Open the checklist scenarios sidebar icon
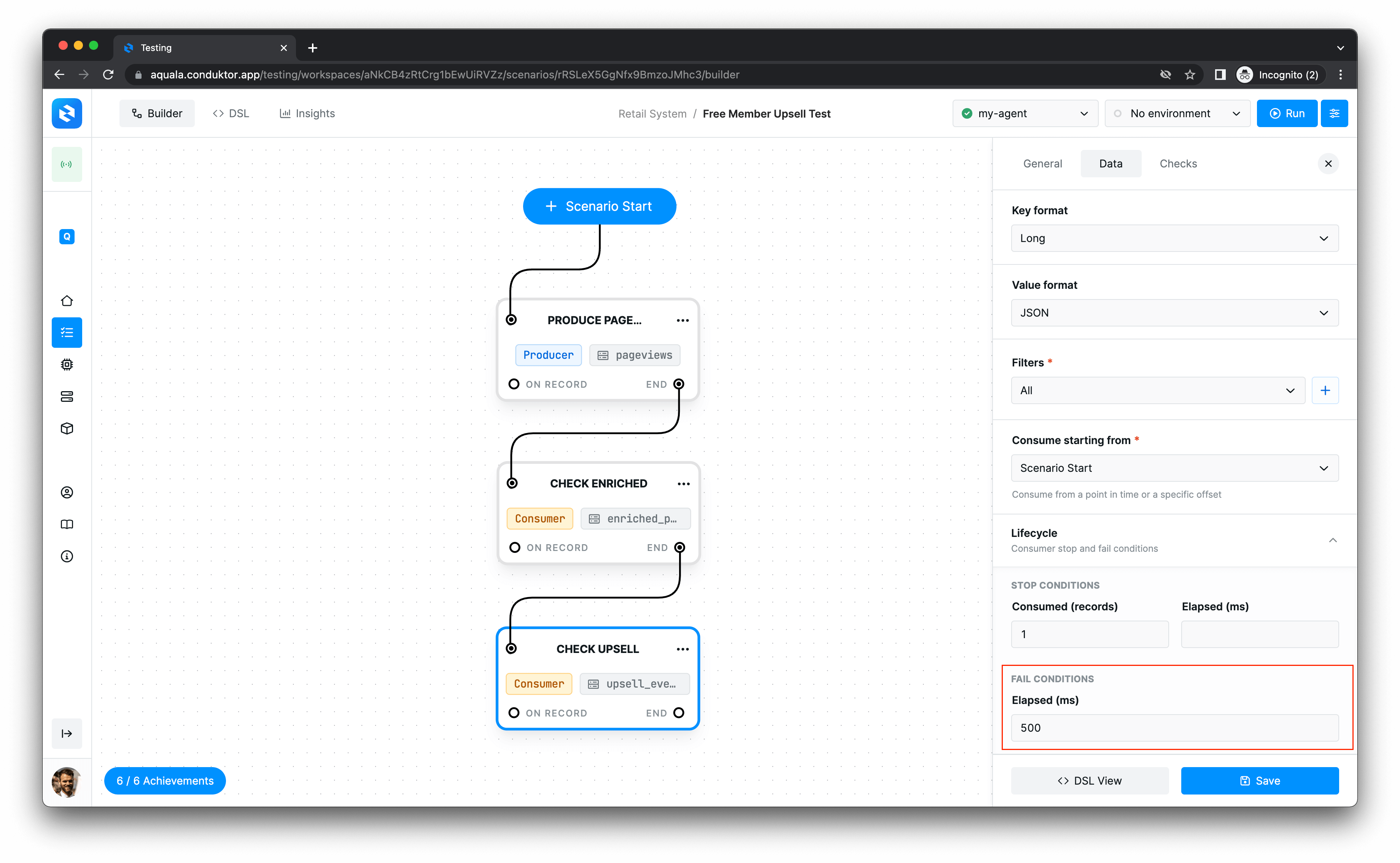This screenshot has height=863, width=1400. pos(67,332)
